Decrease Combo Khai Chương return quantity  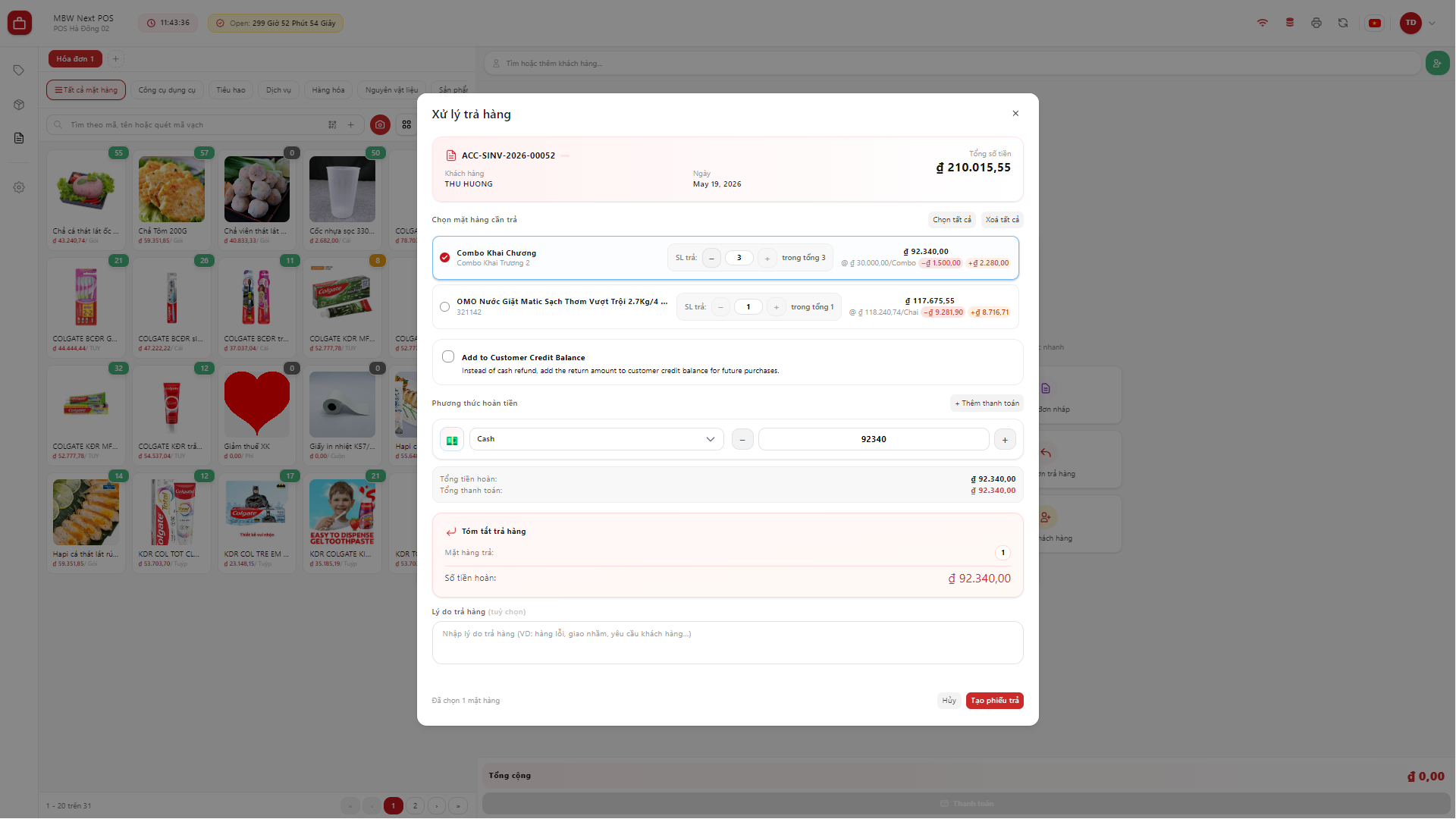click(711, 259)
